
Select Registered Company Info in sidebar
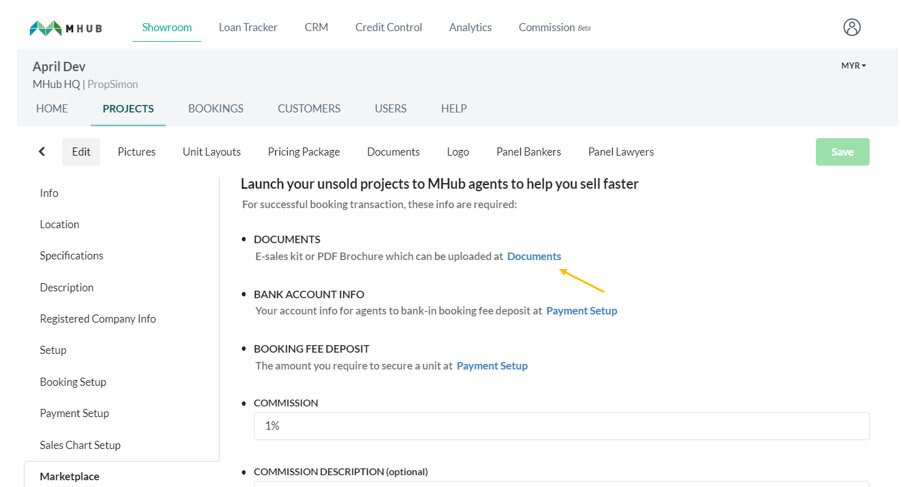tap(98, 319)
